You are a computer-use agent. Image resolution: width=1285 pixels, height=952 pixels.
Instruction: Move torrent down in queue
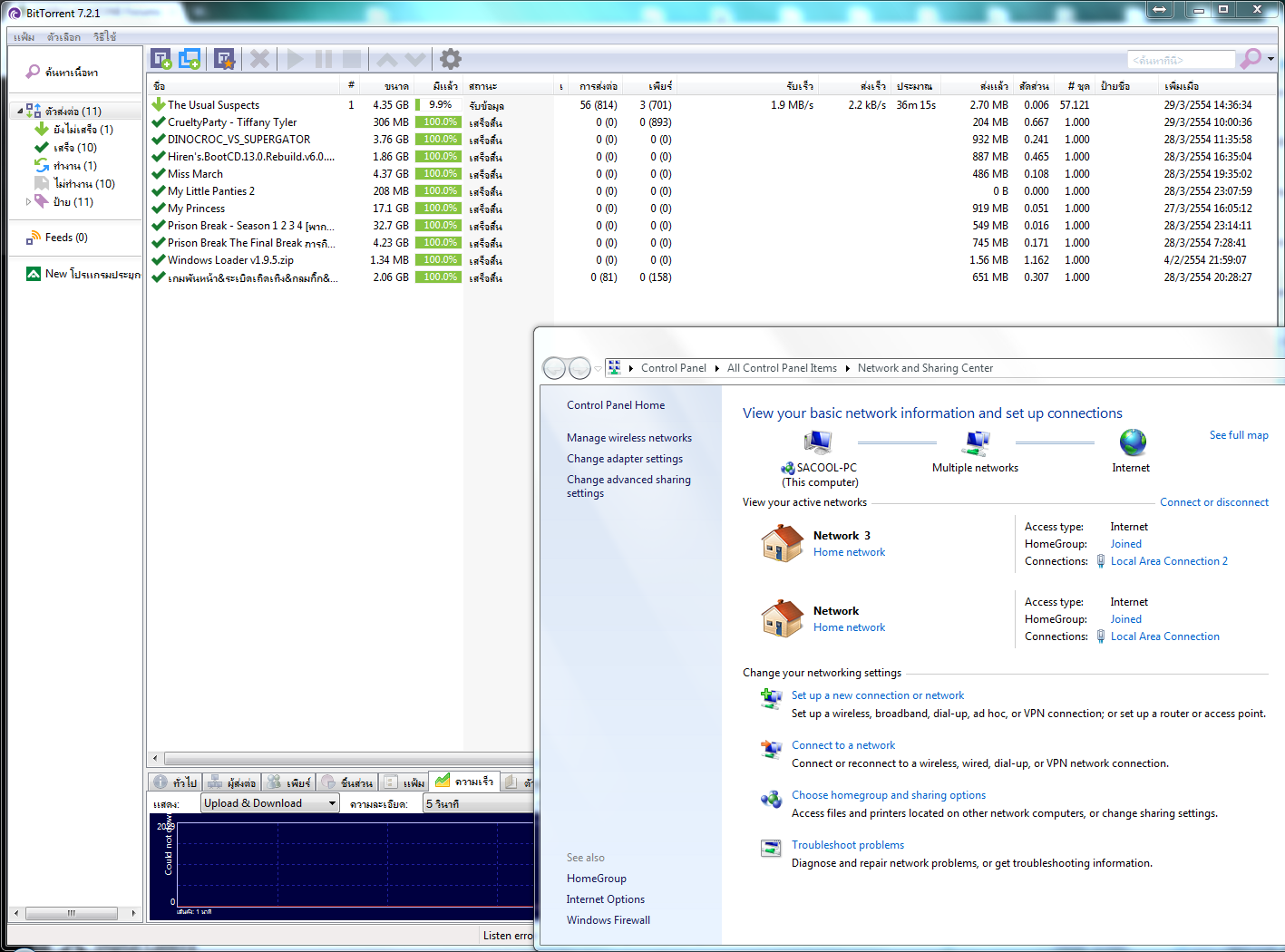point(415,60)
